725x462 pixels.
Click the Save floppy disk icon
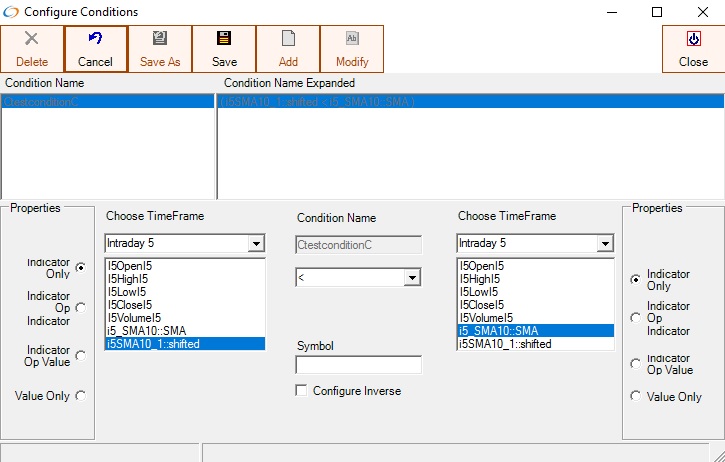click(224, 39)
